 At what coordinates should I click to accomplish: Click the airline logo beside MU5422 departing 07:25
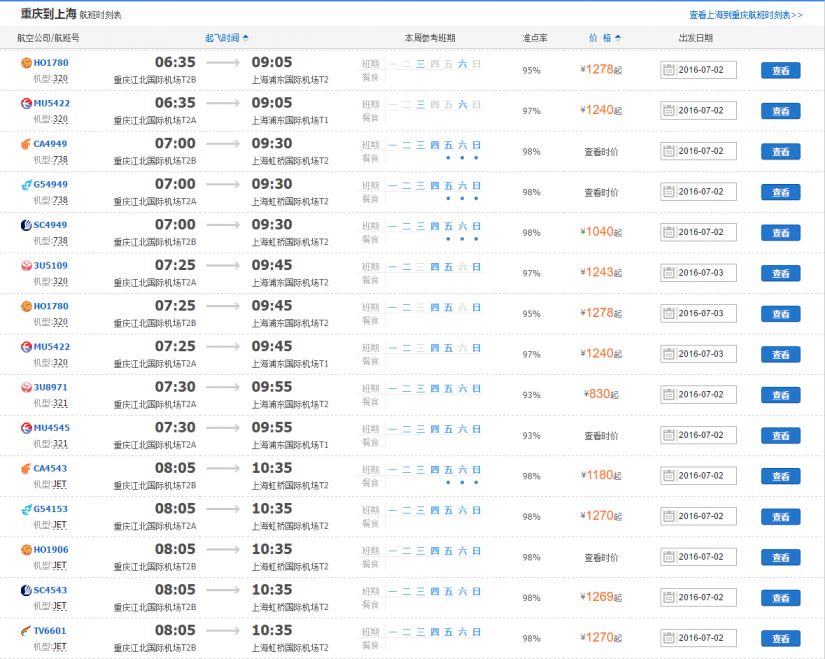26,347
